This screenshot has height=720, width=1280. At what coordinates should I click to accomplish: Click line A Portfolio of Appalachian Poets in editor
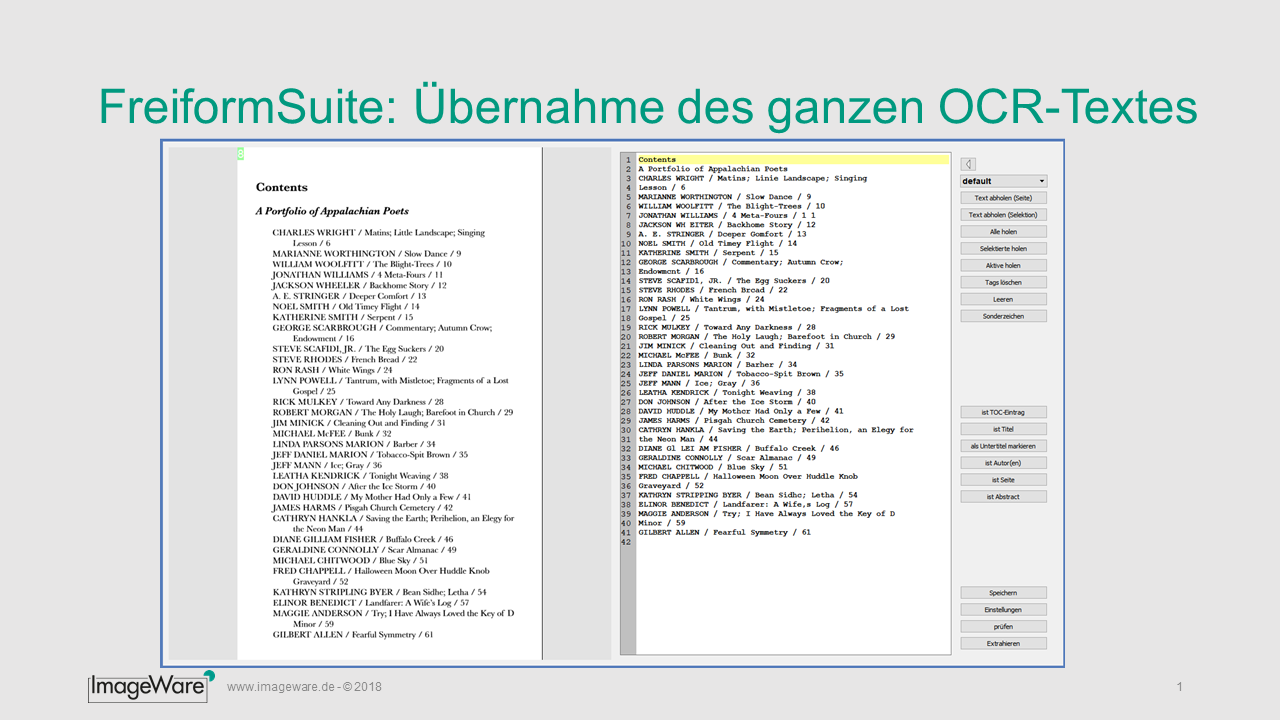tap(713, 169)
